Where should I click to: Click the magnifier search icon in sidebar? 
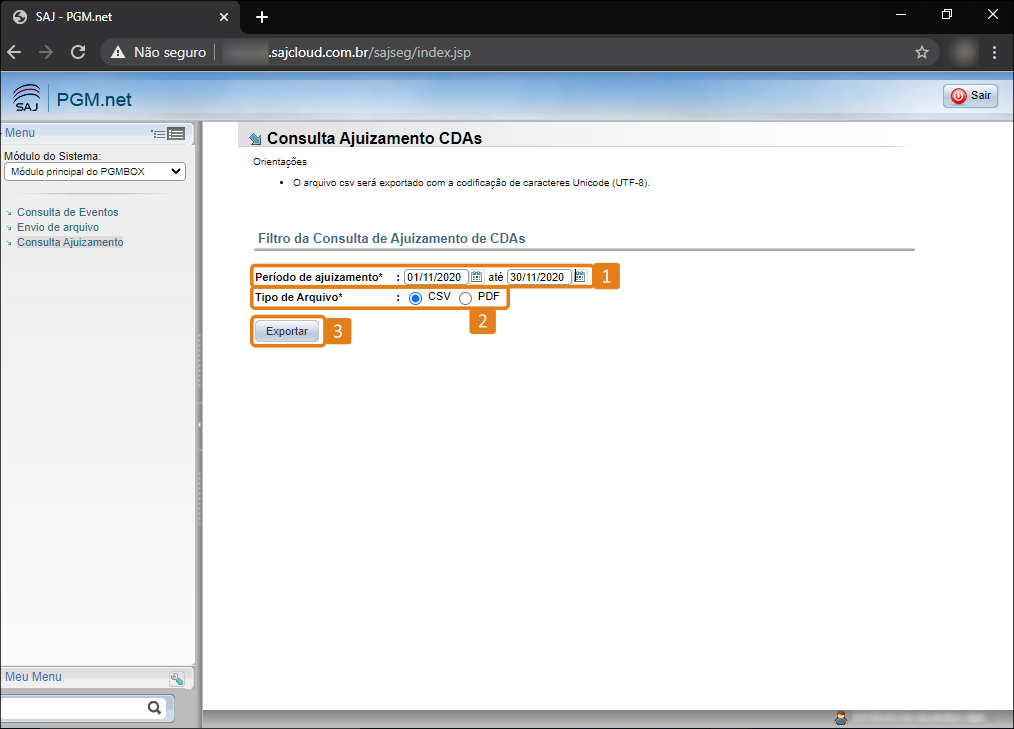click(154, 708)
